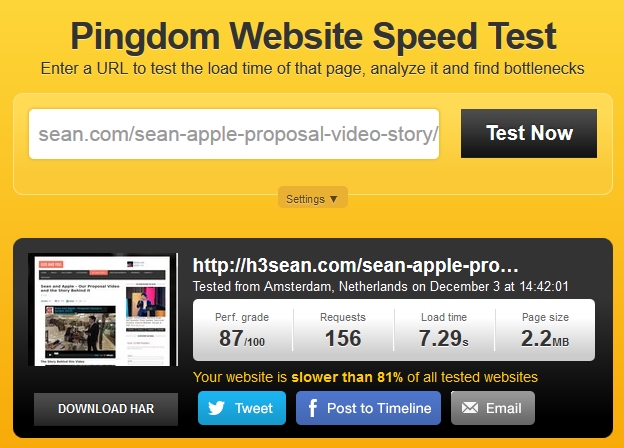The height and width of the screenshot is (448, 624).
Task: Click the Tested from Amsterdam line
Action: tap(381, 286)
